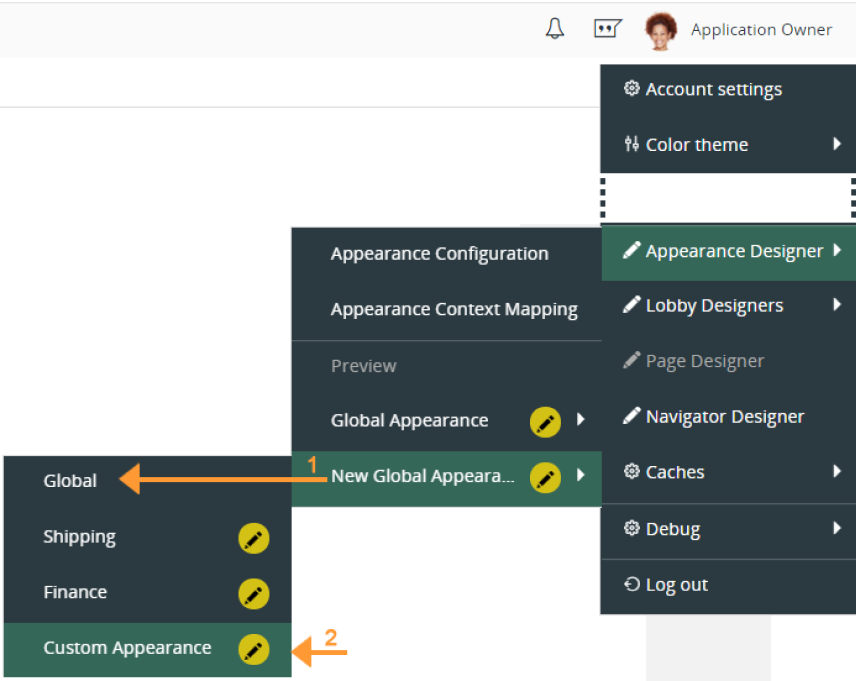This screenshot has width=856, height=681.
Task: Click the notification bell icon
Action: pos(554,29)
